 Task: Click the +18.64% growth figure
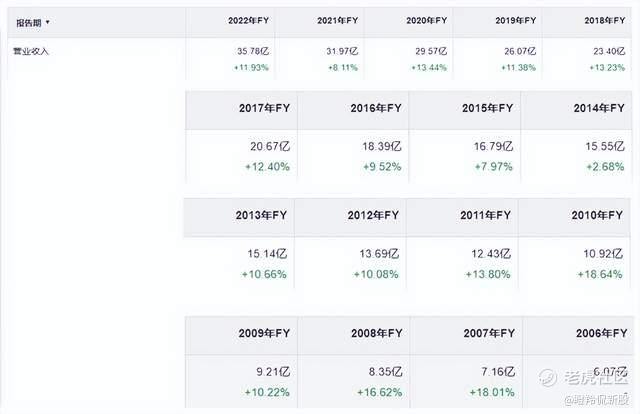[x=603, y=275]
